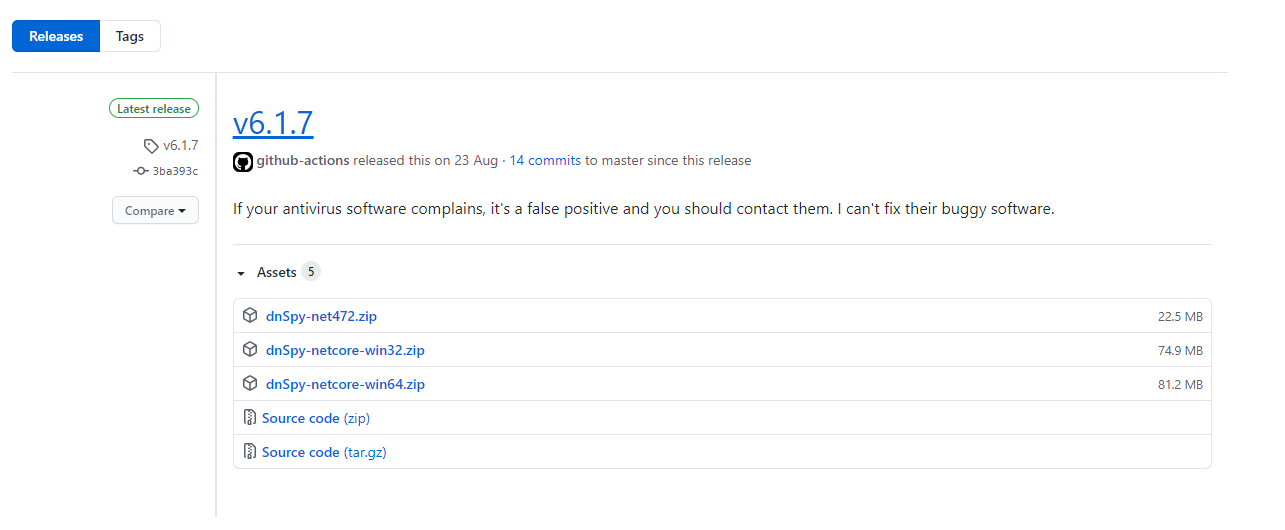Click the Assets count badge 5
This screenshot has height=530, width=1285.
pyautogui.click(x=311, y=272)
